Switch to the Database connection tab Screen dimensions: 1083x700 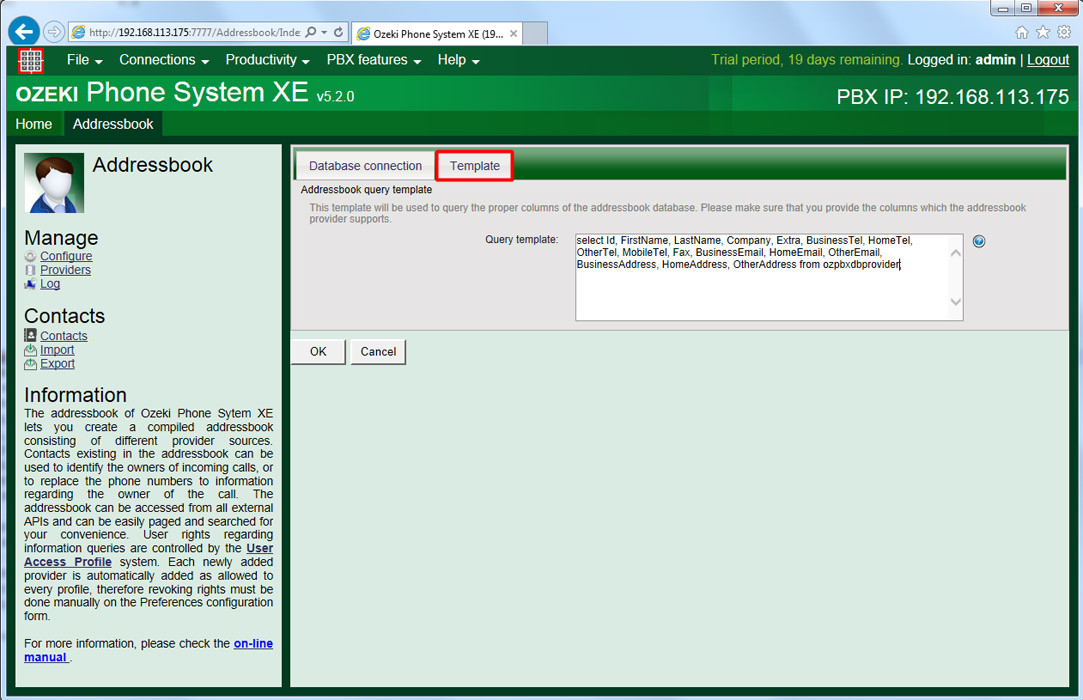point(365,166)
